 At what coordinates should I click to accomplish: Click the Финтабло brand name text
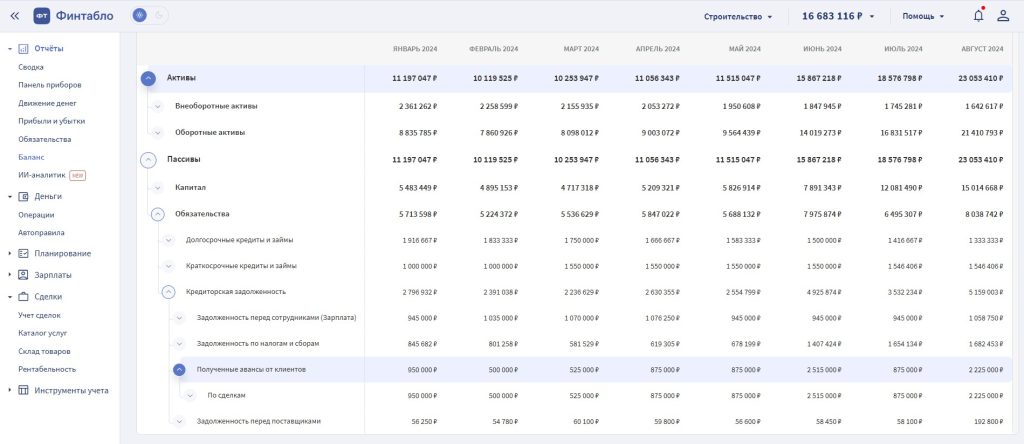84,16
